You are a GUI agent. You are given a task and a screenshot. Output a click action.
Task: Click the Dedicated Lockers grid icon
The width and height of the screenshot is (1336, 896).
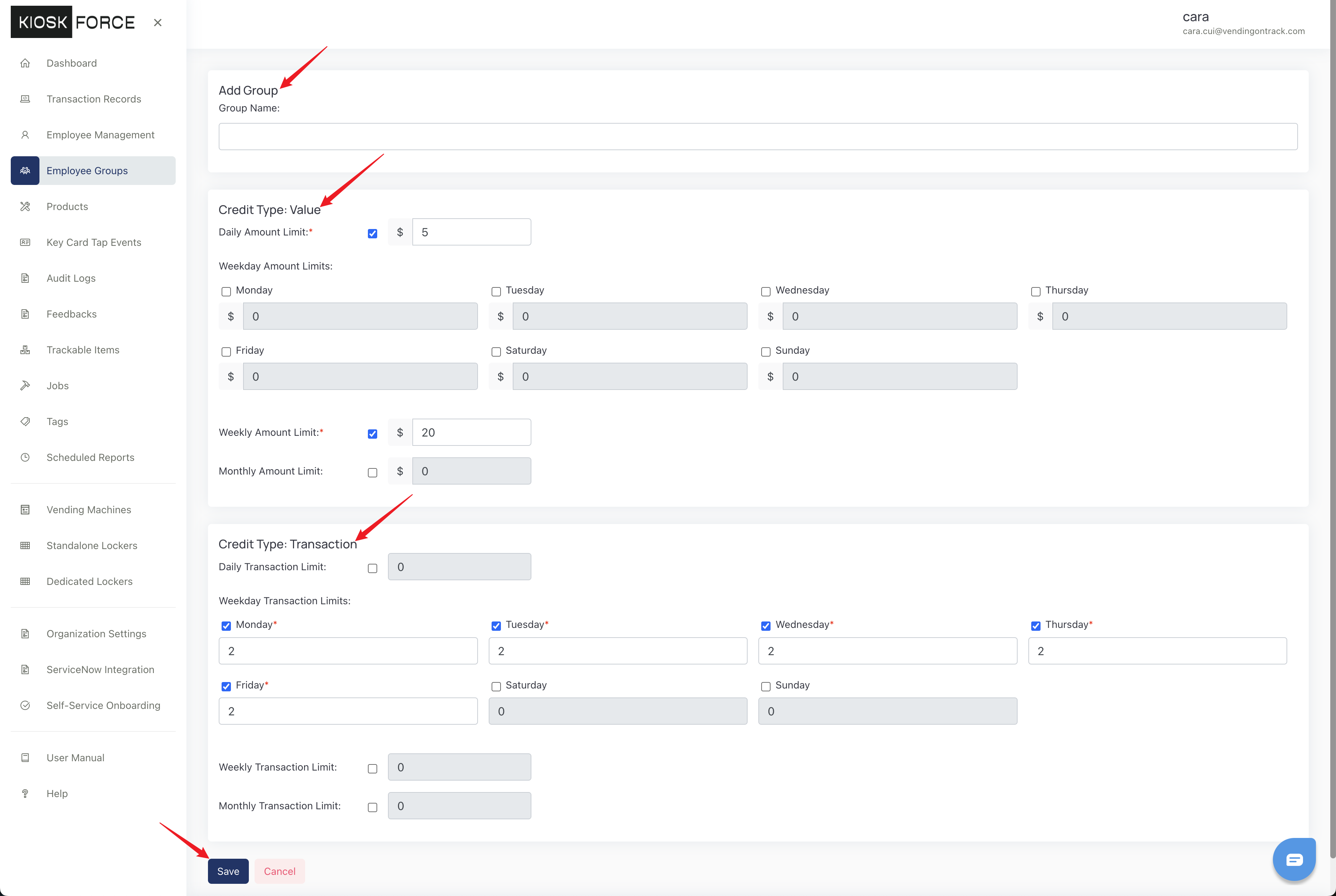click(x=25, y=581)
